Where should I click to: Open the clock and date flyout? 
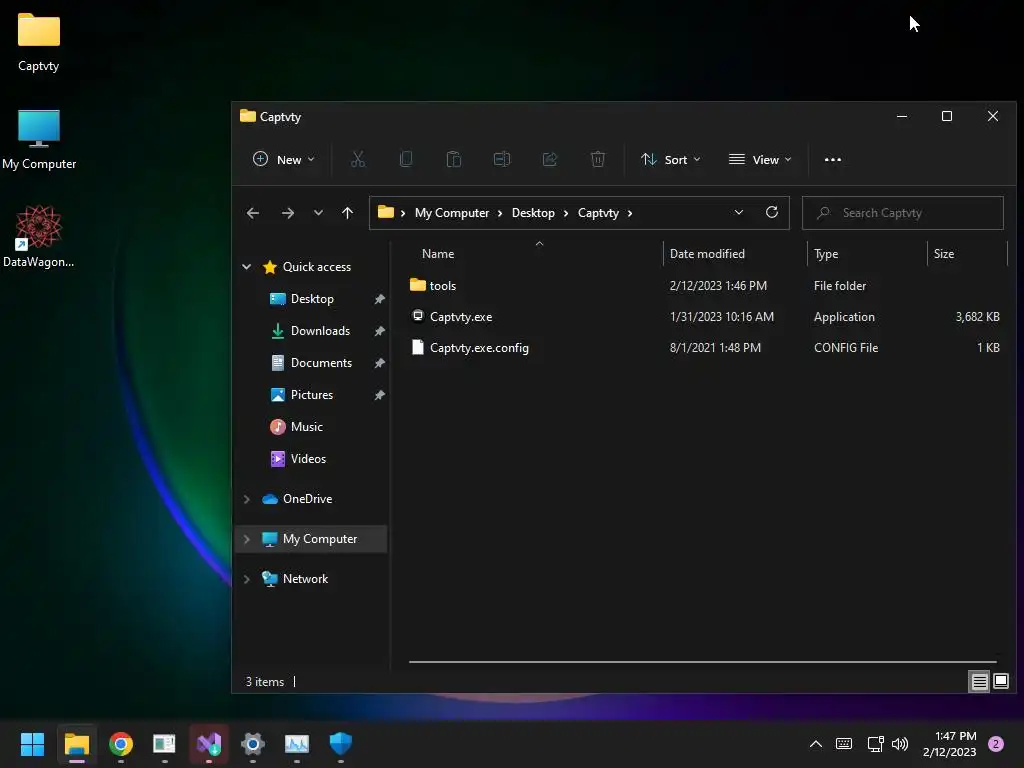coord(950,744)
